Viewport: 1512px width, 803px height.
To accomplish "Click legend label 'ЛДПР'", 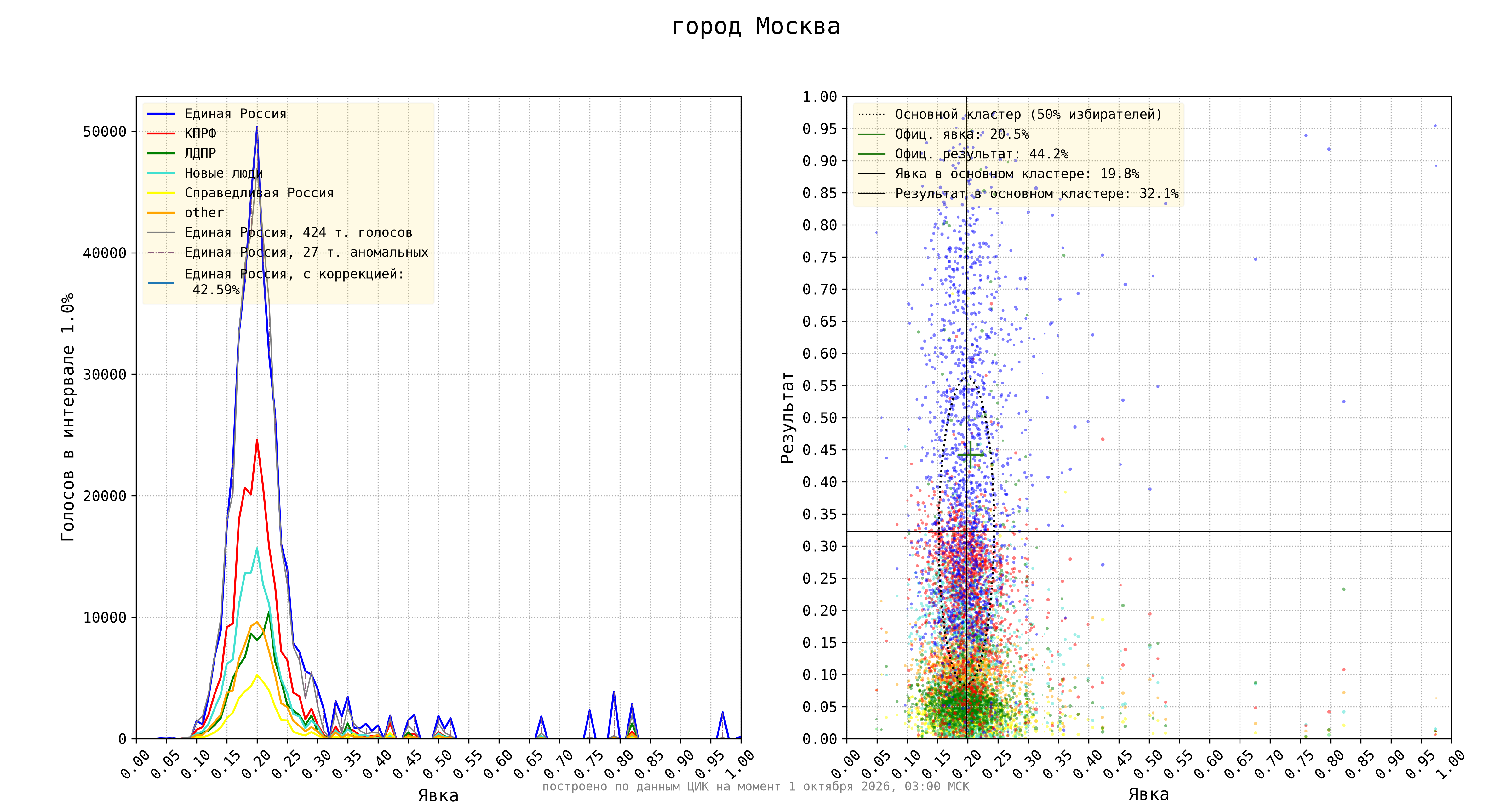I will tap(200, 153).
